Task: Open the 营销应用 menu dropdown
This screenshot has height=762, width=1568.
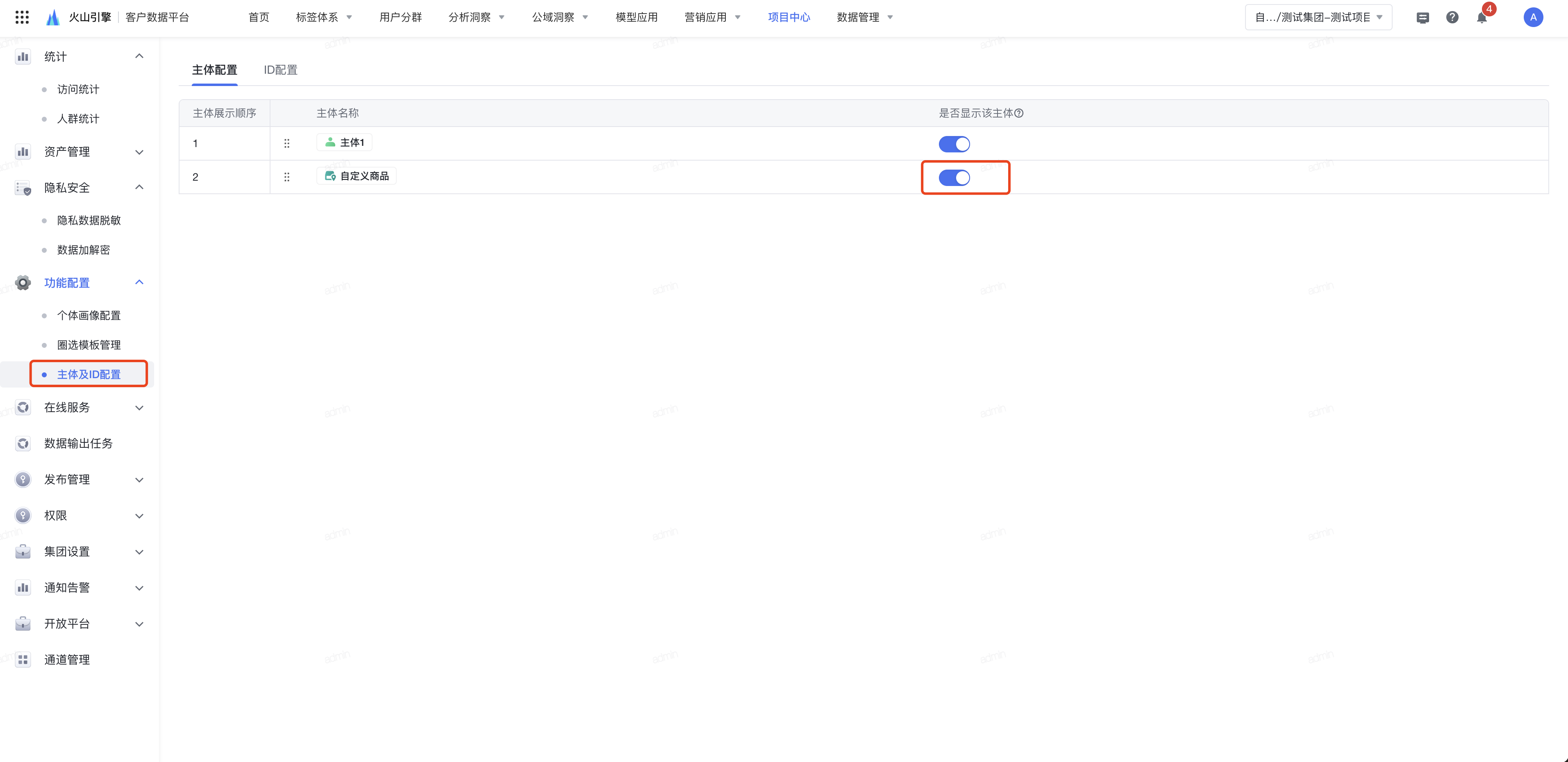Action: click(713, 17)
